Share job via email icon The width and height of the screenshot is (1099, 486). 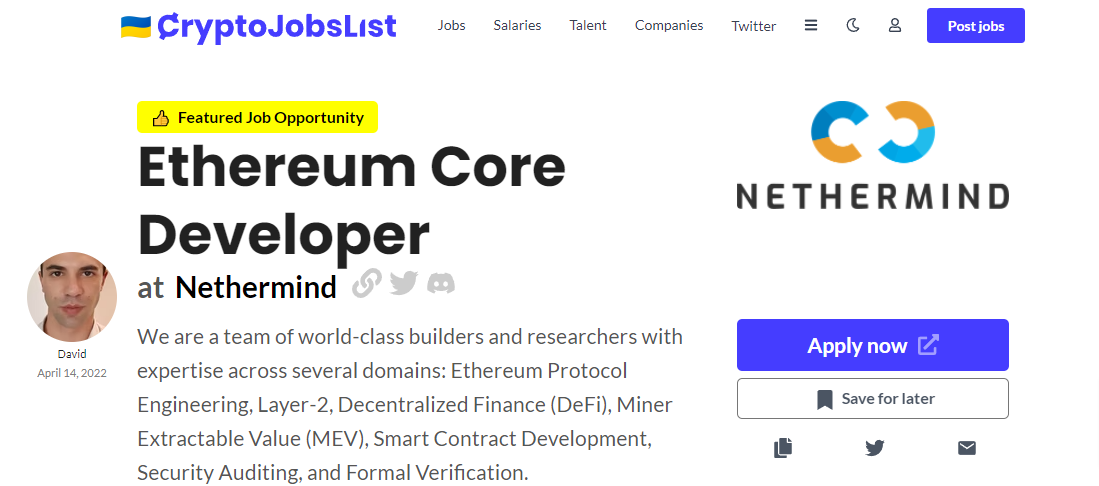(967, 447)
